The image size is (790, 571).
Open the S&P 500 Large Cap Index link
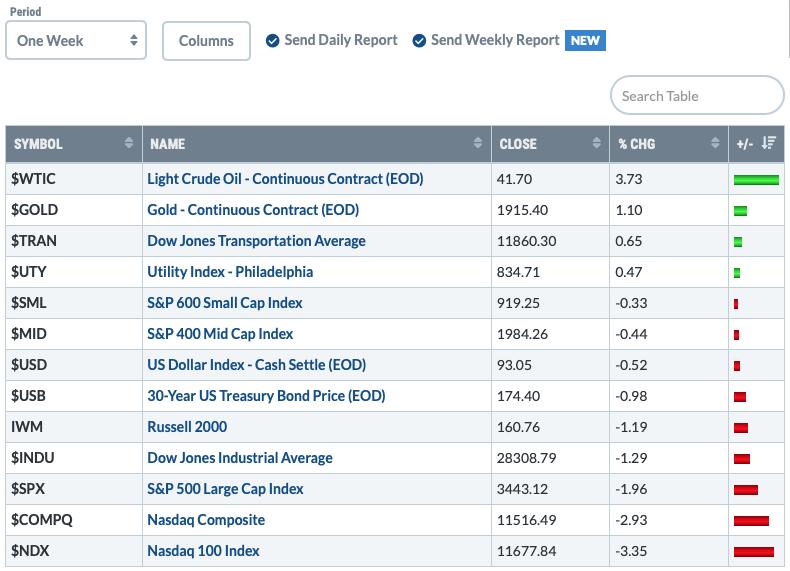click(x=225, y=489)
